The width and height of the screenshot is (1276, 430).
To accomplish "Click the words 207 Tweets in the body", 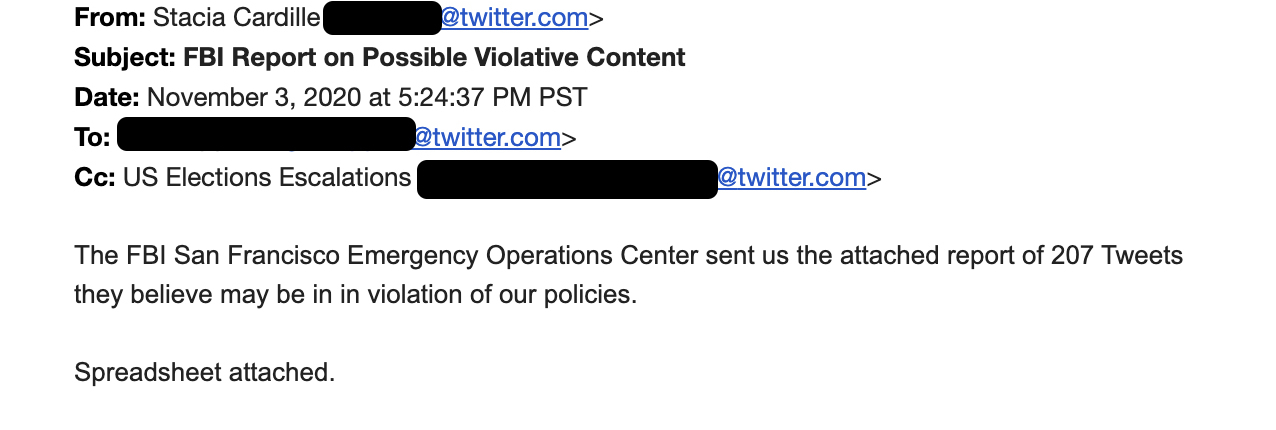I will [x=1117, y=255].
